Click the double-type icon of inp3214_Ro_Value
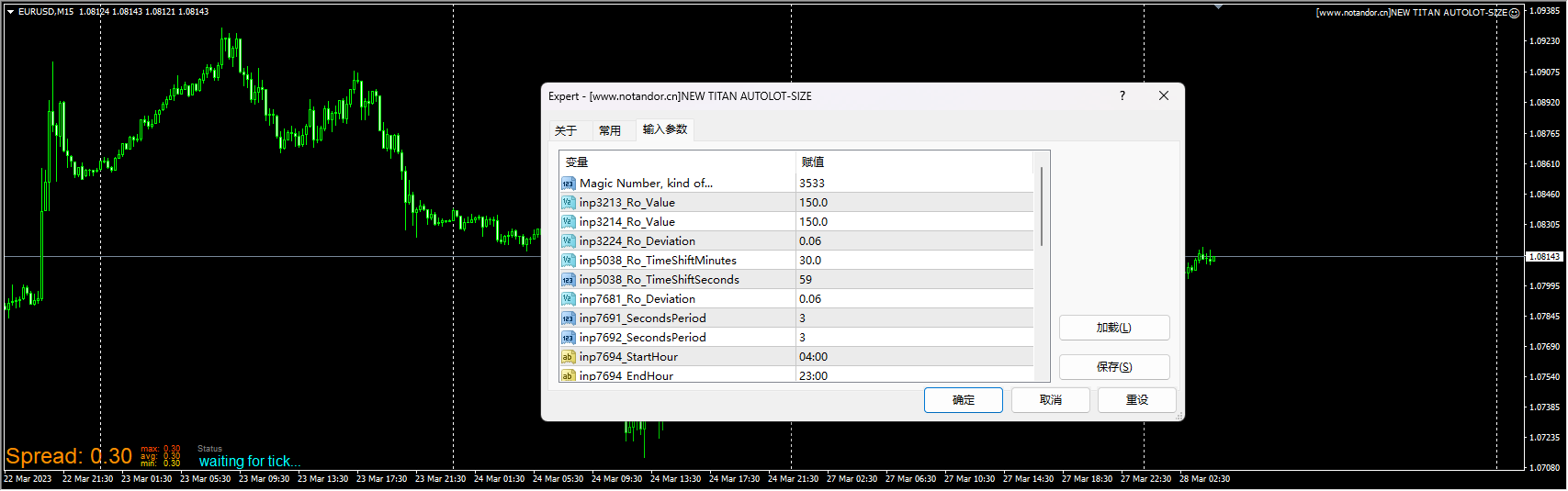 coord(568,222)
